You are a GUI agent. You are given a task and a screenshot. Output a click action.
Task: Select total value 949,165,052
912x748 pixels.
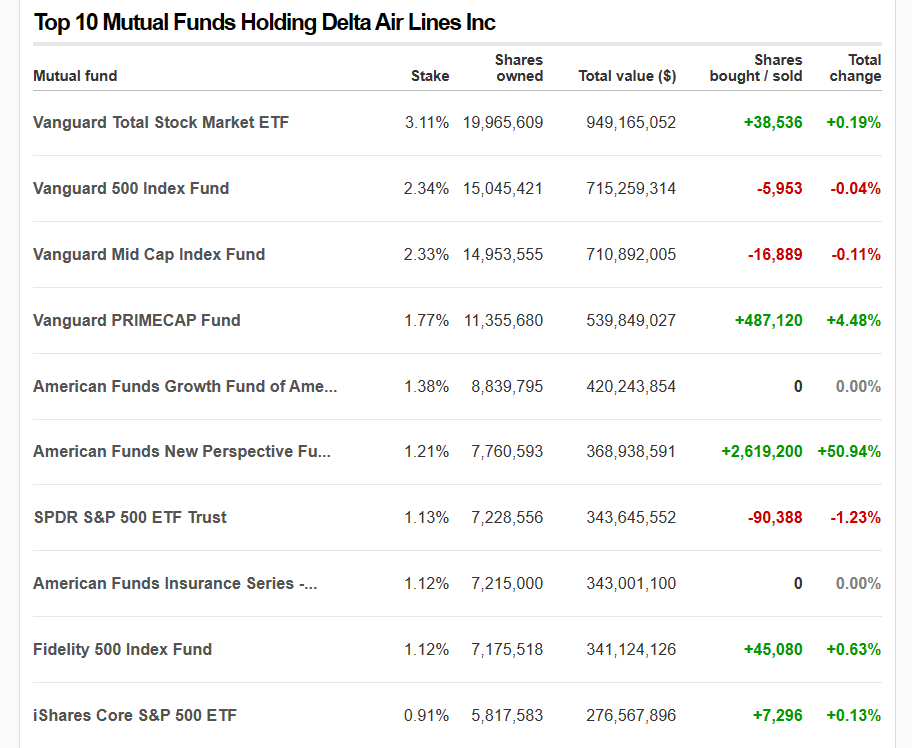(x=631, y=123)
